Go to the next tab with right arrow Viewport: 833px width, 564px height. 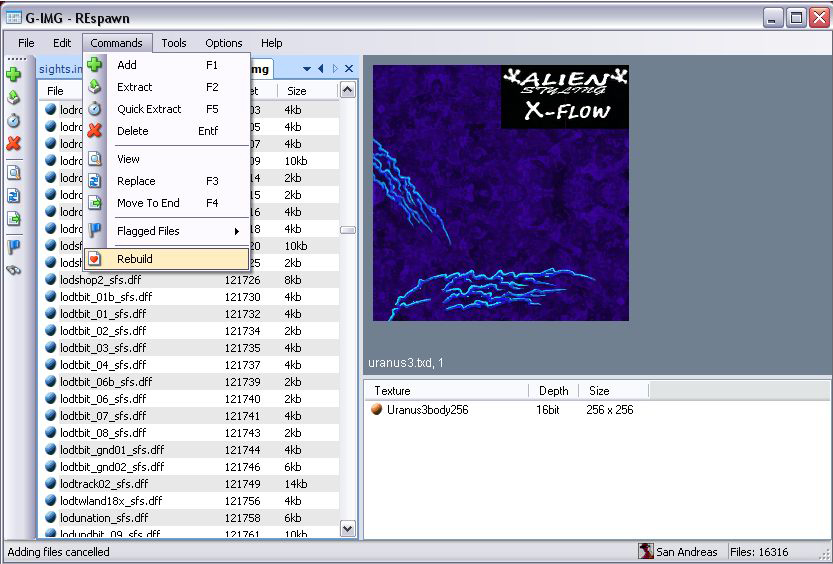point(335,69)
